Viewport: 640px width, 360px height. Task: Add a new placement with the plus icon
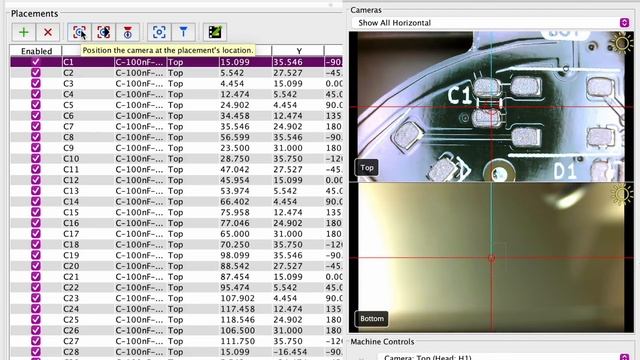click(x=24, y=32)
